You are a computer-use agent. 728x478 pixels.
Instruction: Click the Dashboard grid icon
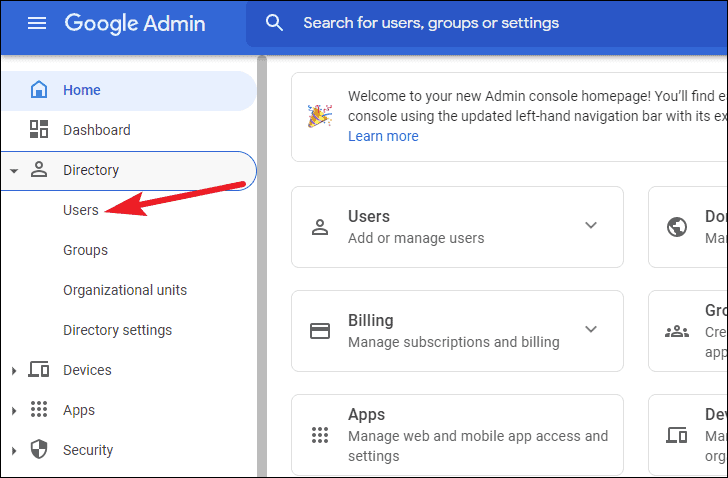coord(39,129)
